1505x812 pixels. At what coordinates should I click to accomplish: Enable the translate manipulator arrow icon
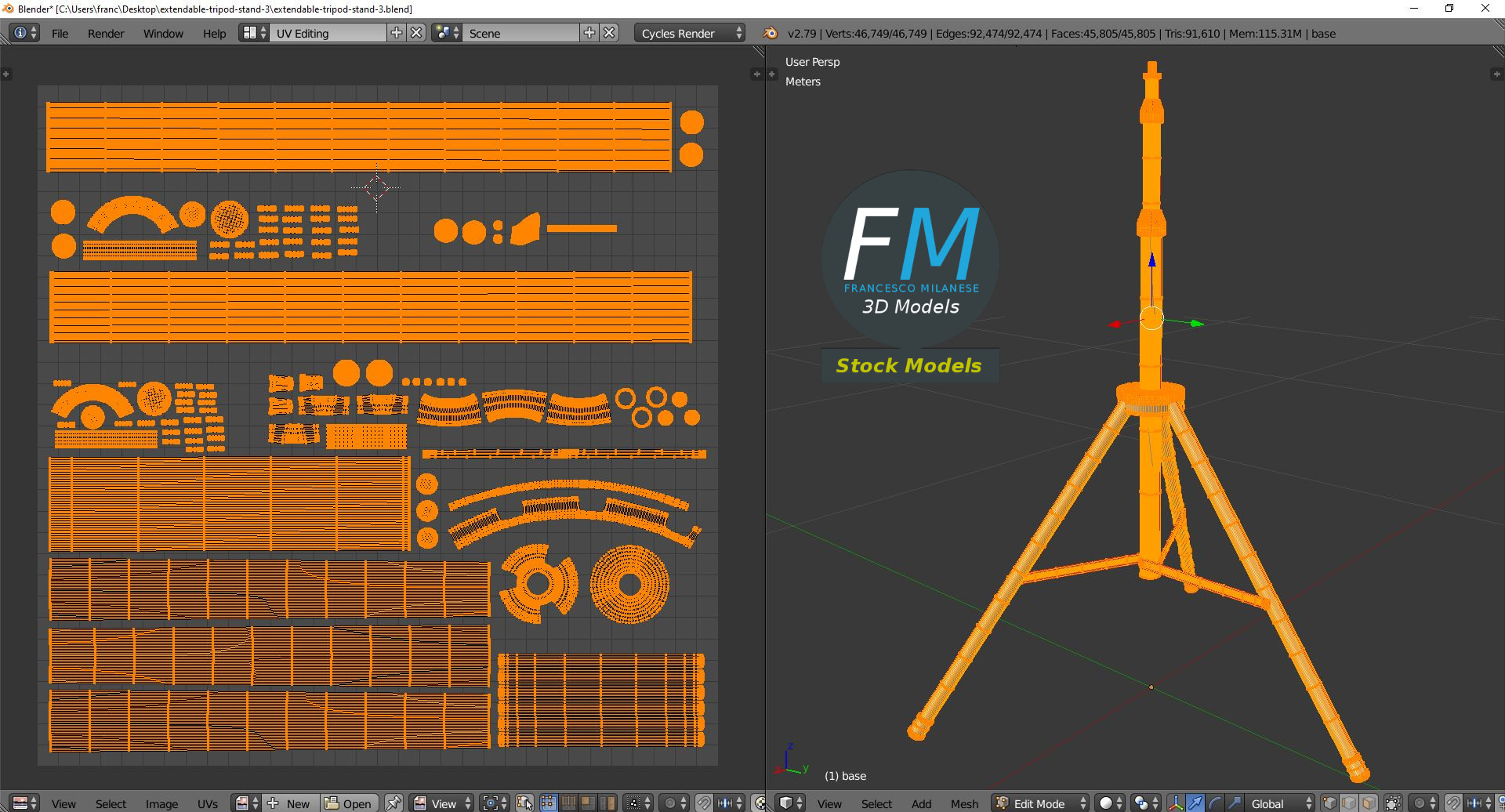1195,803
